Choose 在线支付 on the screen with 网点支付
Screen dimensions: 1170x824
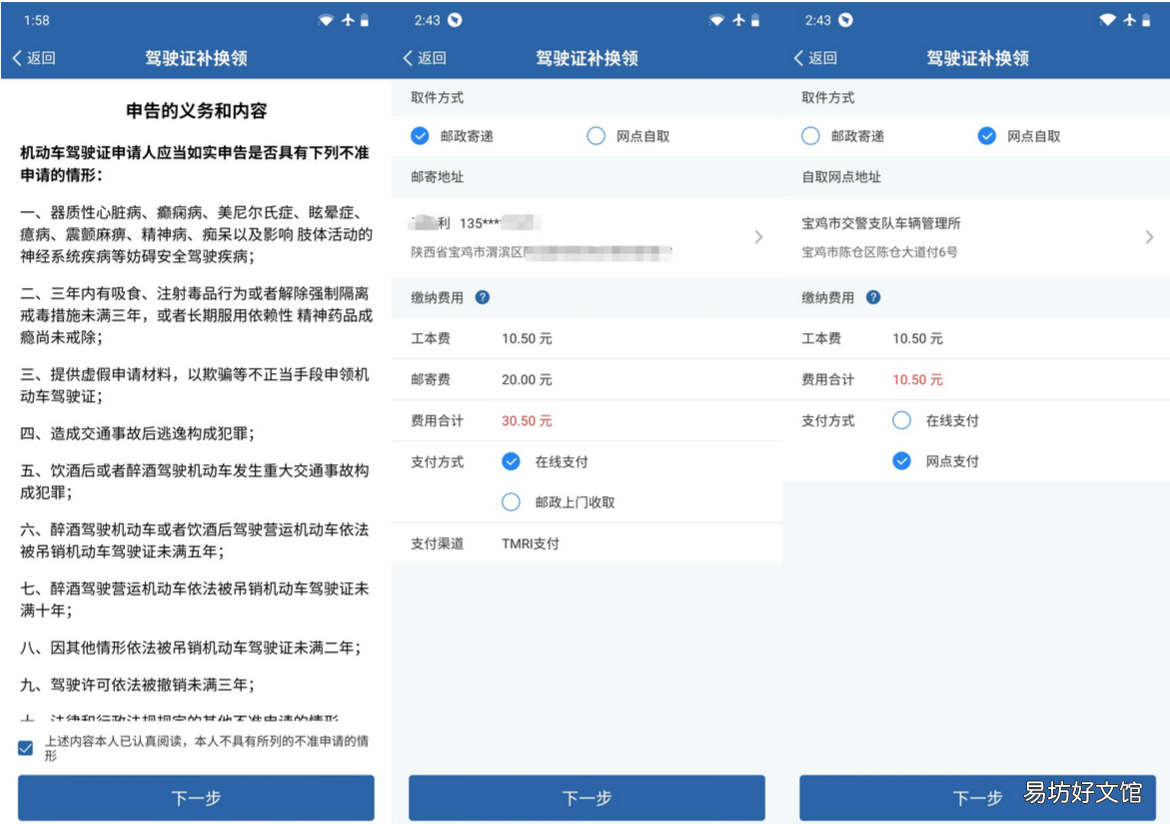[x=902, y=420]
